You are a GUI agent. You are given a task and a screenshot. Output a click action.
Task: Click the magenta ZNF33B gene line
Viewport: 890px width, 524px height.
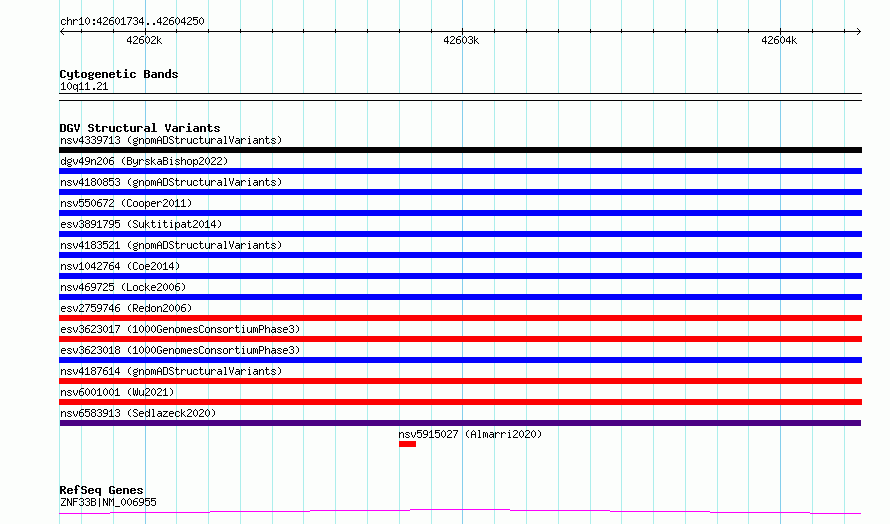tap(460, 510)
